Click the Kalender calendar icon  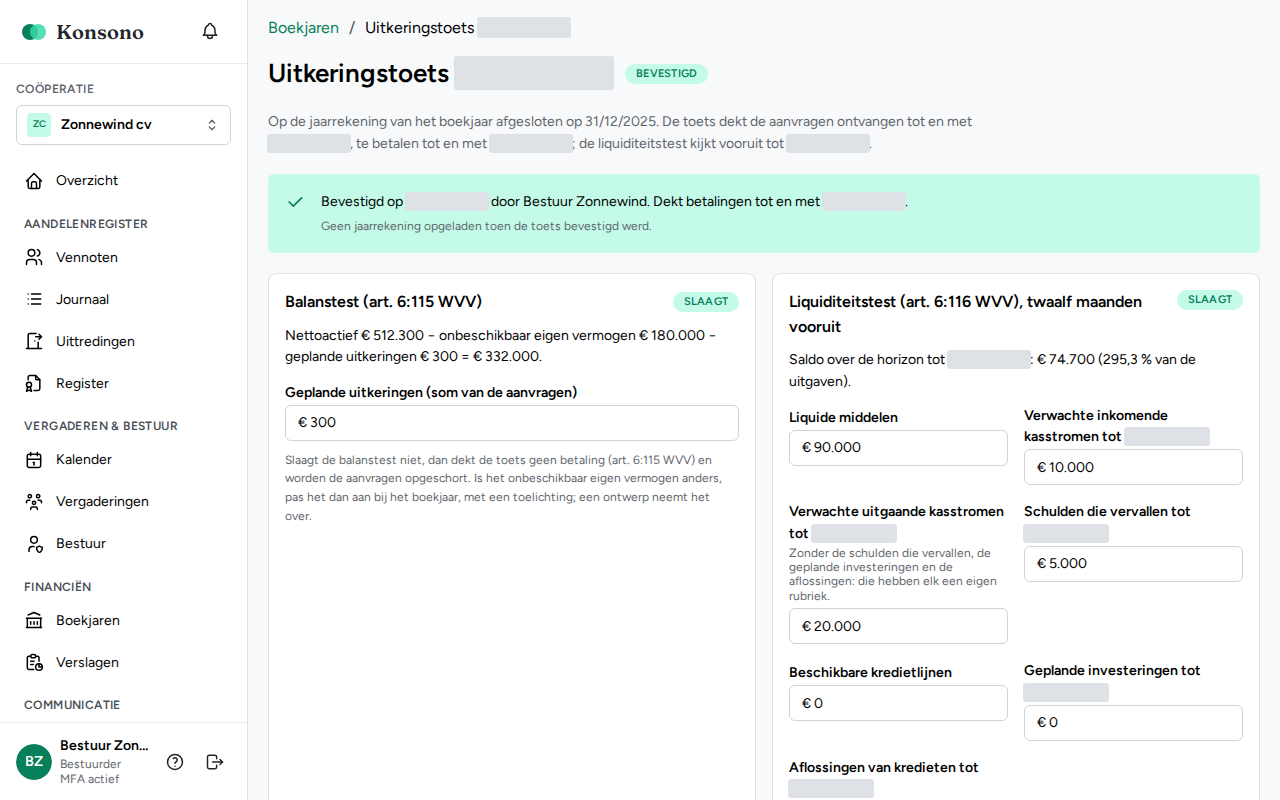click(34, 460)
